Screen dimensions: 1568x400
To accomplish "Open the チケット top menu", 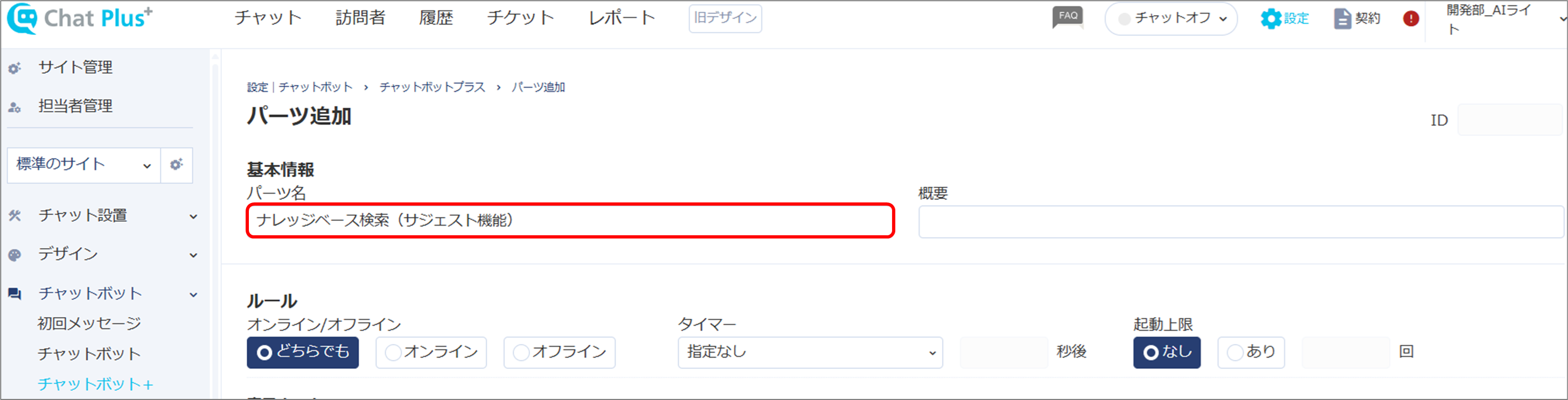I will tap(520, 18).
